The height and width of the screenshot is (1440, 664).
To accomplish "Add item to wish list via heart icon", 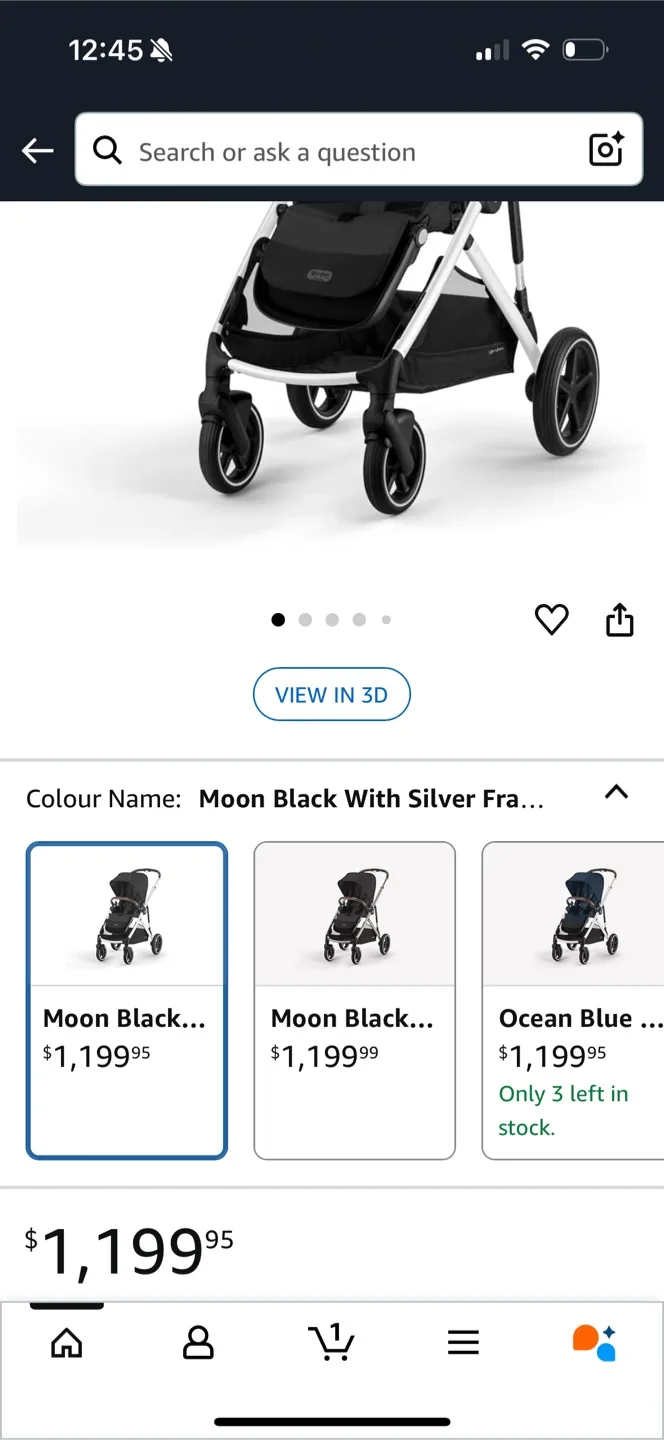I will (551, 619).
